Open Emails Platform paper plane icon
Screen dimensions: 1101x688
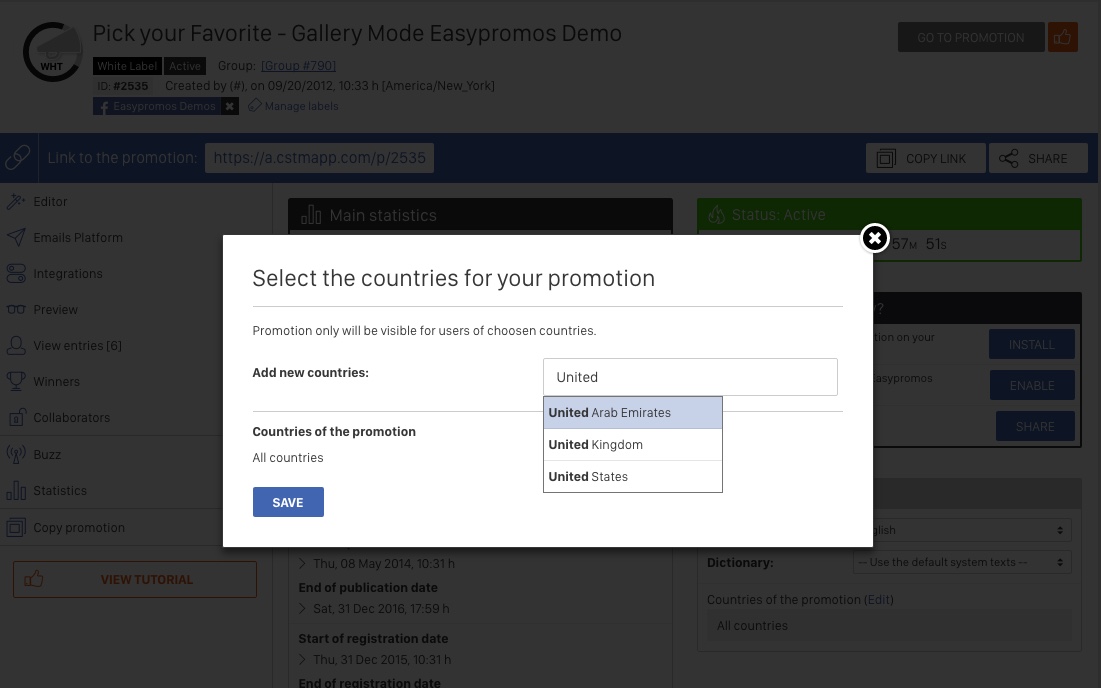point(16,237)
